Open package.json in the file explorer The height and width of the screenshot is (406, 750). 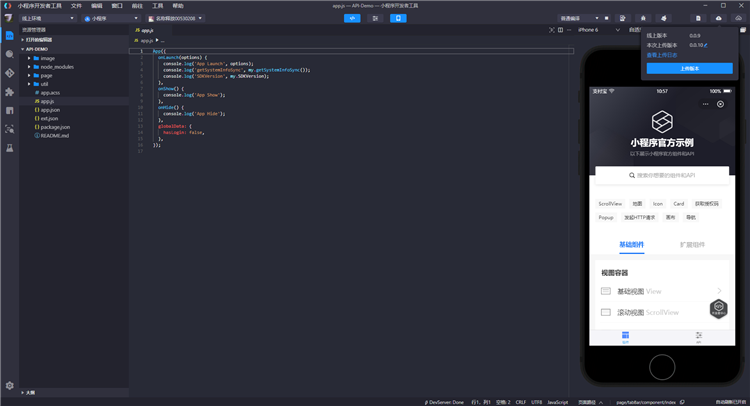[55, 127]
